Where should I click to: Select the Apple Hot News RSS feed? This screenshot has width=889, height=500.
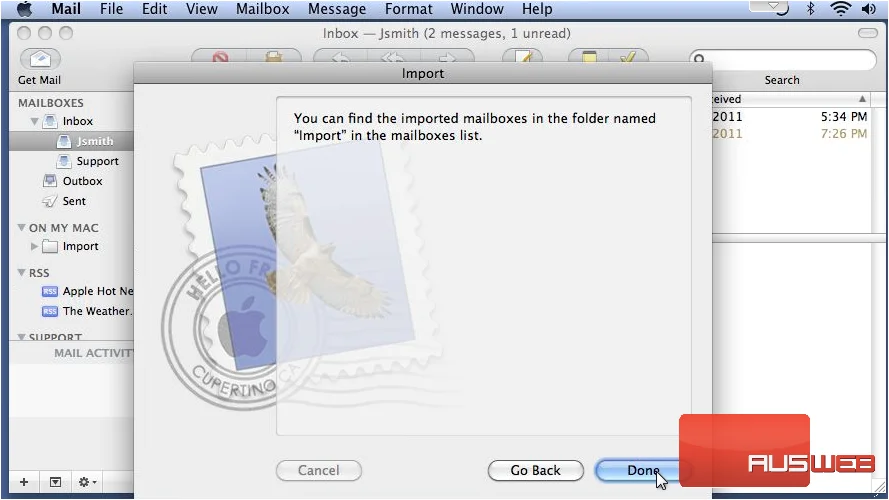[x=98, y=291]
